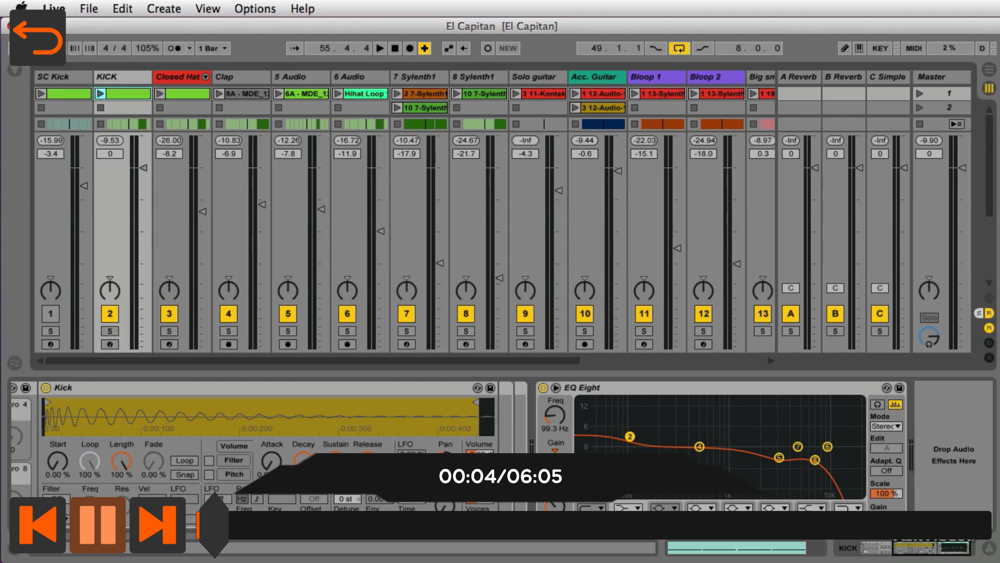Open the Help menu

point(302,8)
